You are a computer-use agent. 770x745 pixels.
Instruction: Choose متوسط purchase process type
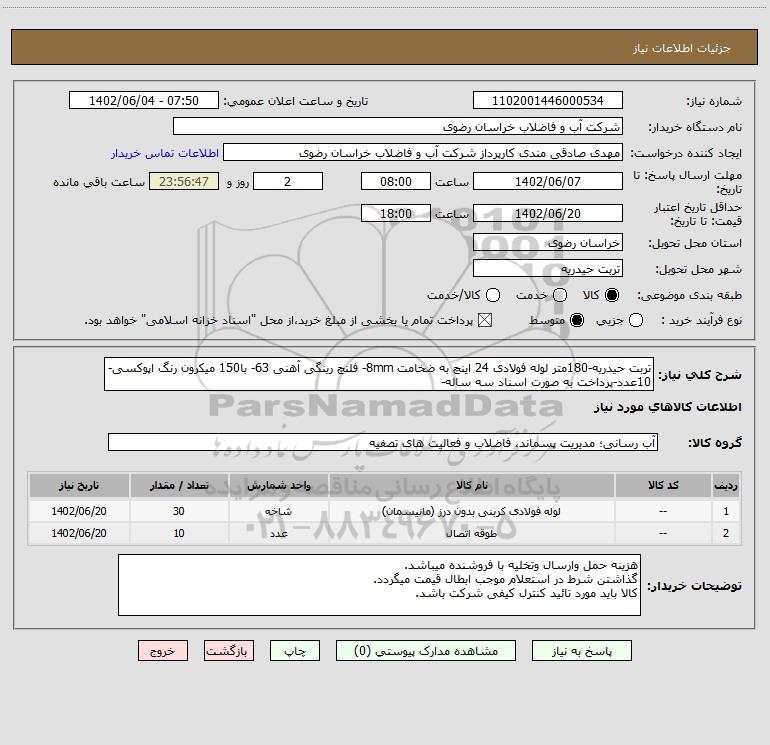(577, 320)
